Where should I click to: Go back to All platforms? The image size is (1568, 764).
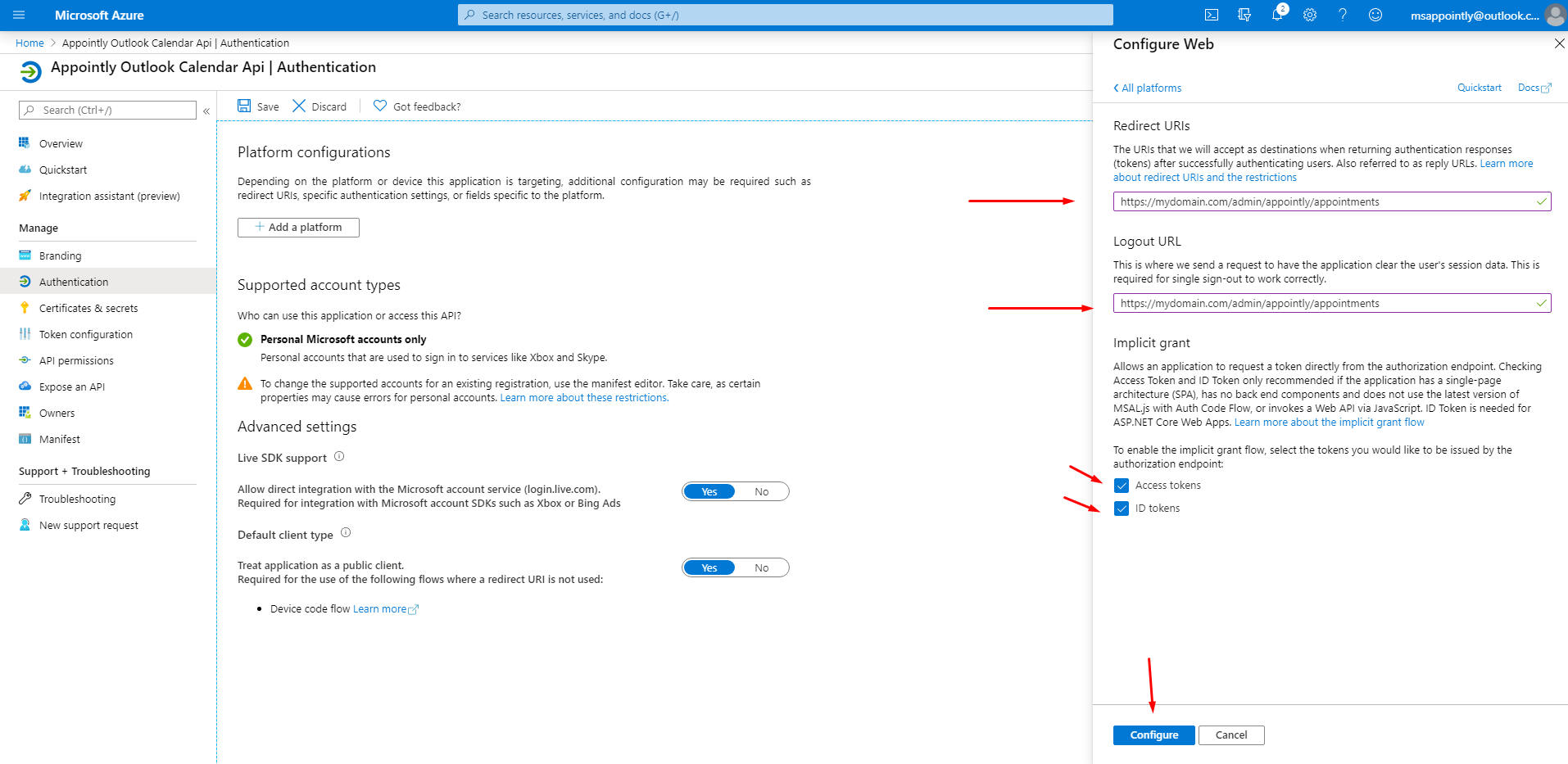(1147, 88)
